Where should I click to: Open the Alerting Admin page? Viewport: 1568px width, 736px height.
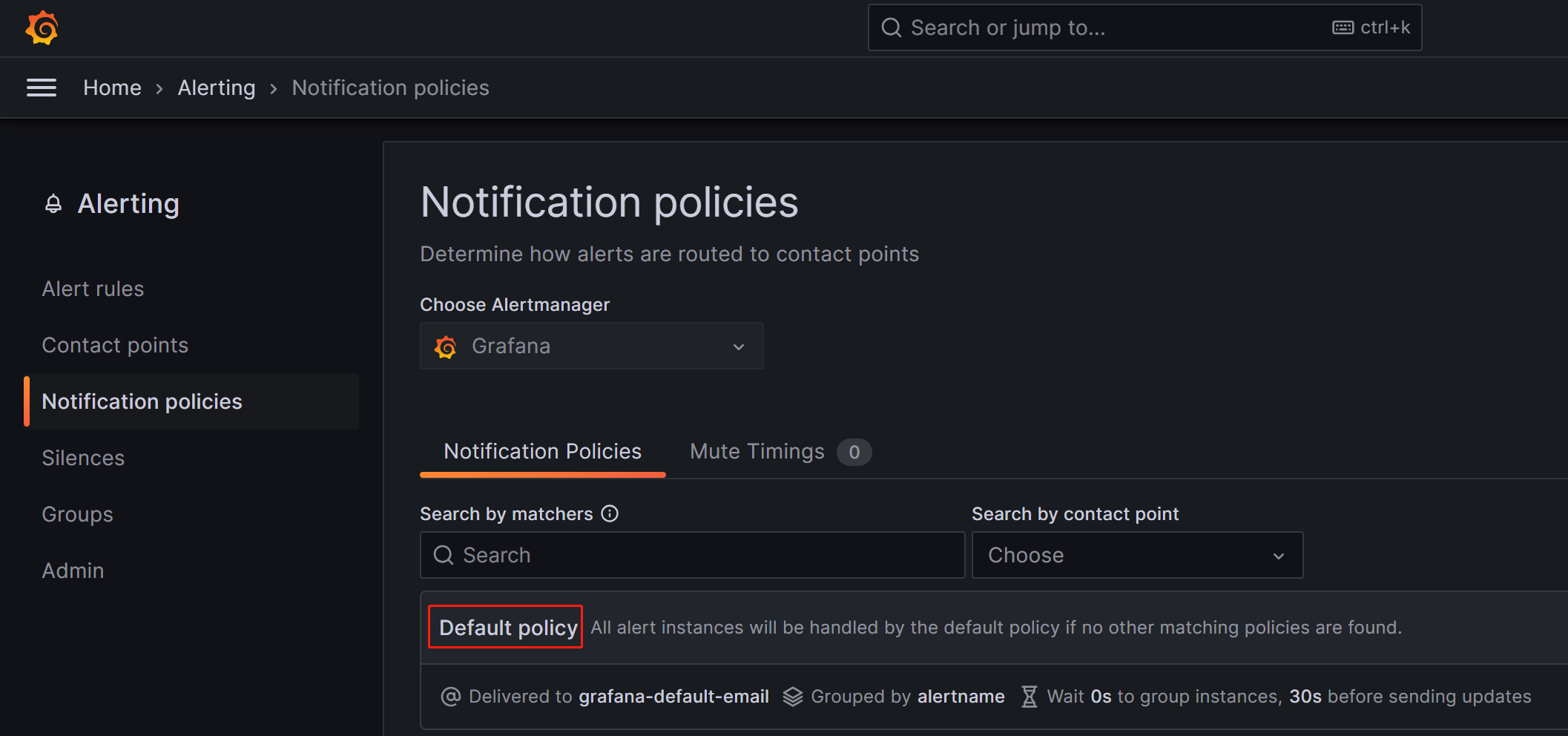tap(73, 571)
